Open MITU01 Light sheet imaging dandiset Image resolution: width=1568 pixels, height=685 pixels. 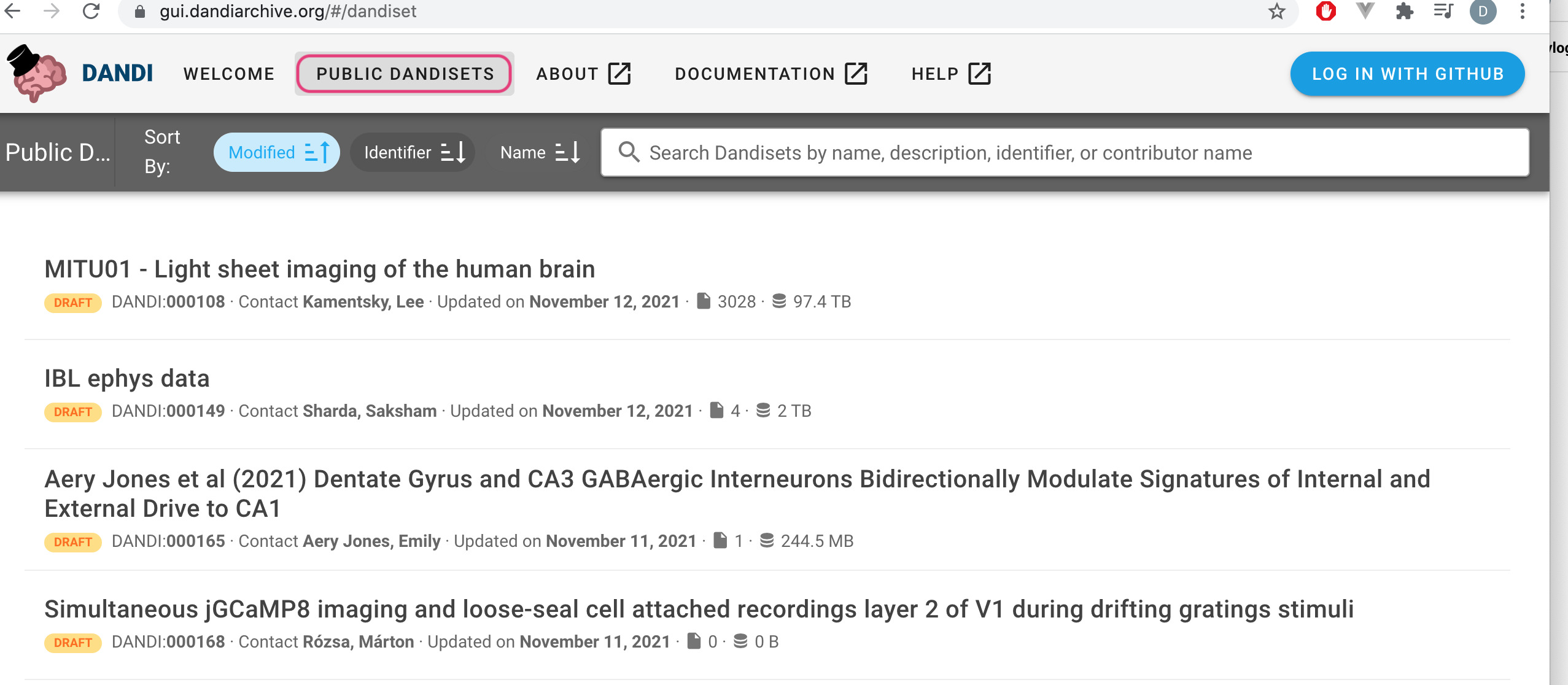point(319,269)
